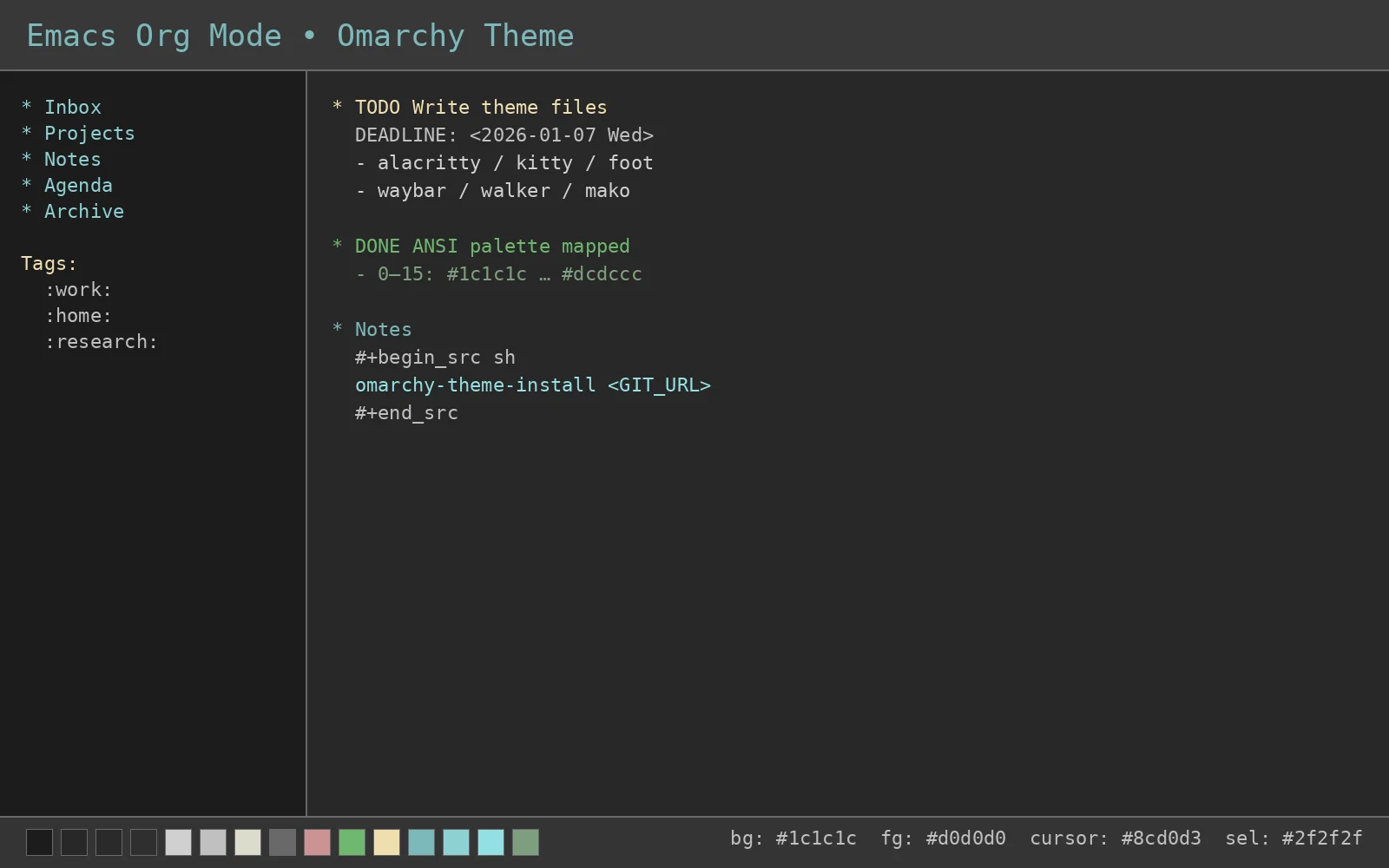
Task: Open the sidebar Notes entry below Projects
Action: pos(61,159)
